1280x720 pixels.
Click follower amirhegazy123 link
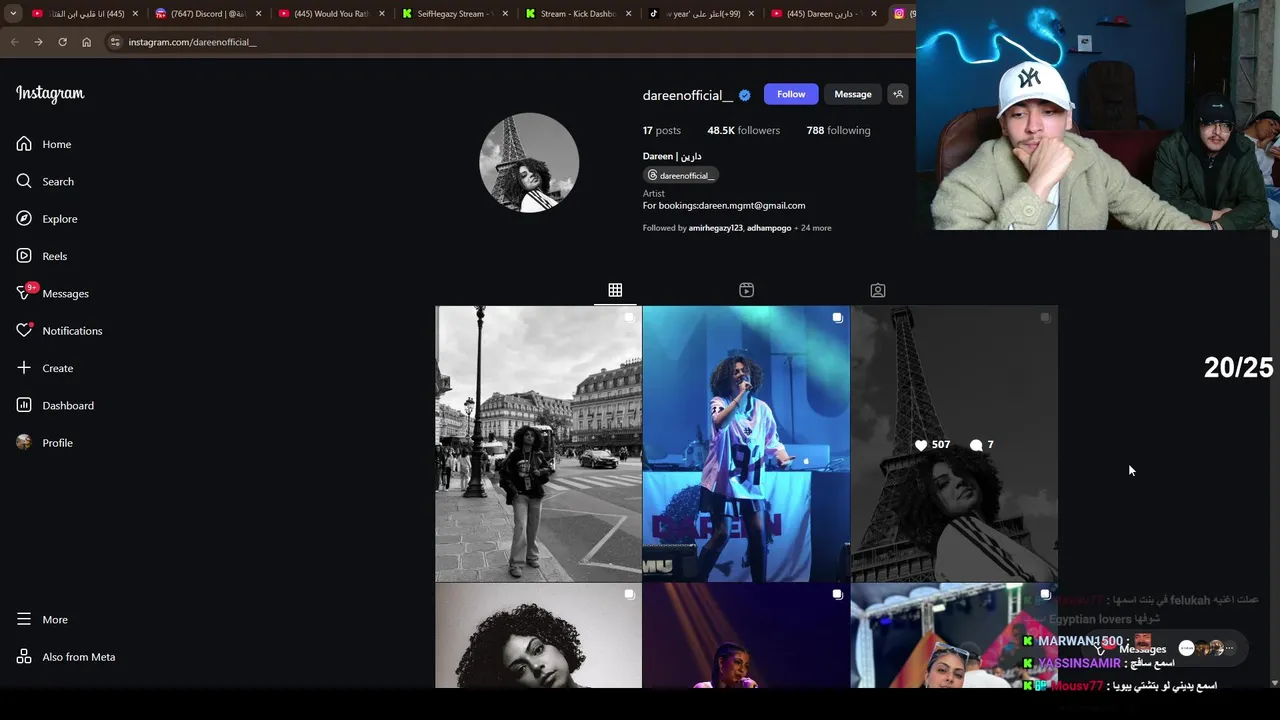(715, 228)
